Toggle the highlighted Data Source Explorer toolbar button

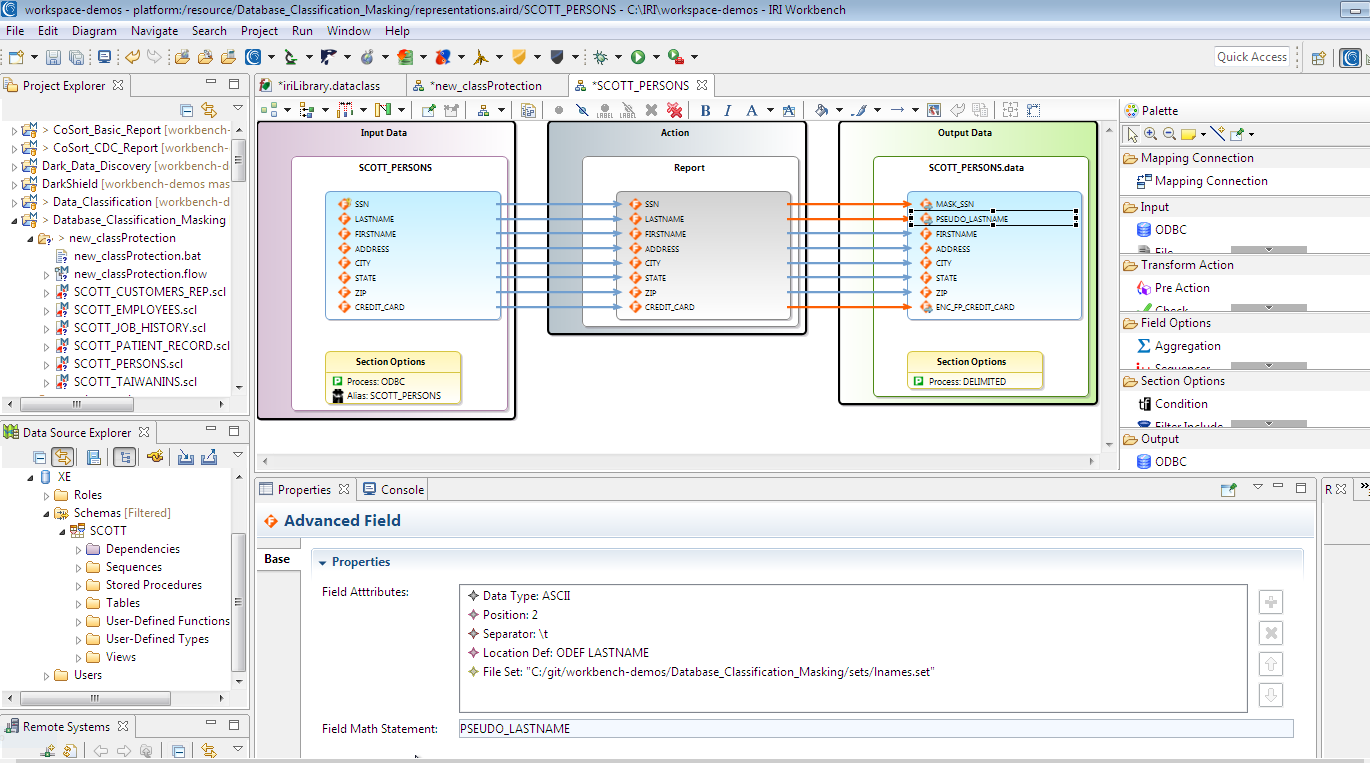tap(63, 457)
